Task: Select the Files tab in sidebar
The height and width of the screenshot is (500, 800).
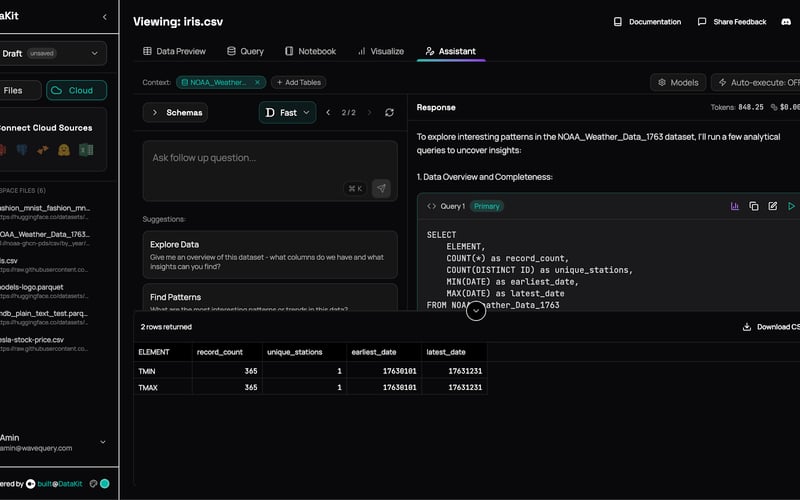Action: tap(19, 90)
